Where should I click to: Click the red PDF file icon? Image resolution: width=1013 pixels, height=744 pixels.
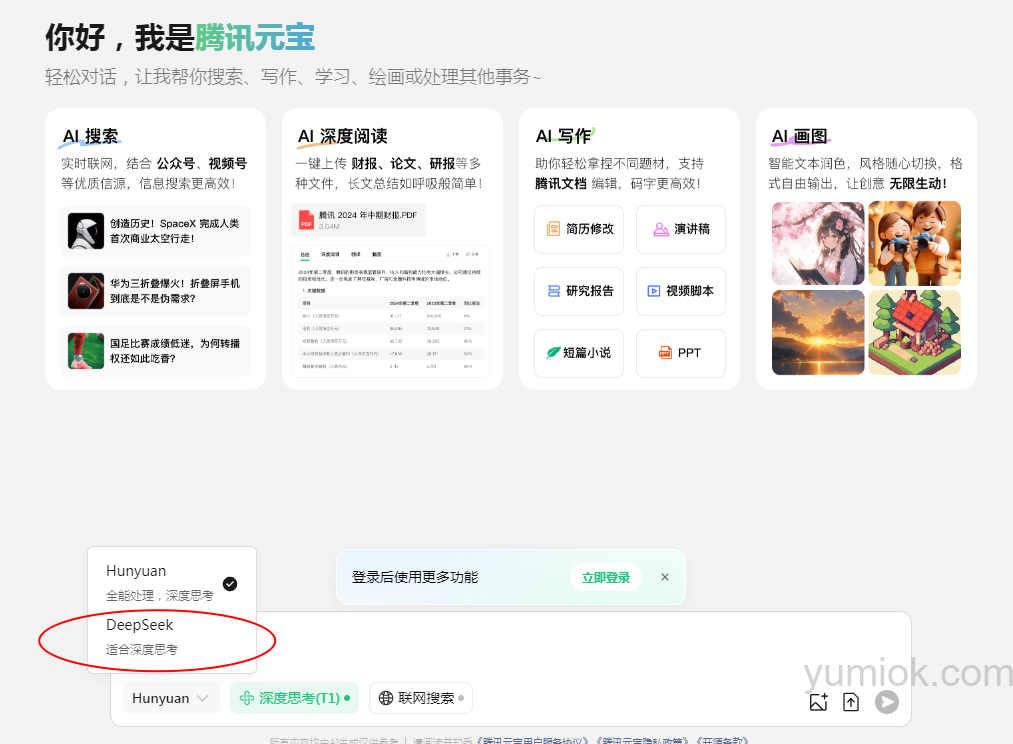point(306,220)
